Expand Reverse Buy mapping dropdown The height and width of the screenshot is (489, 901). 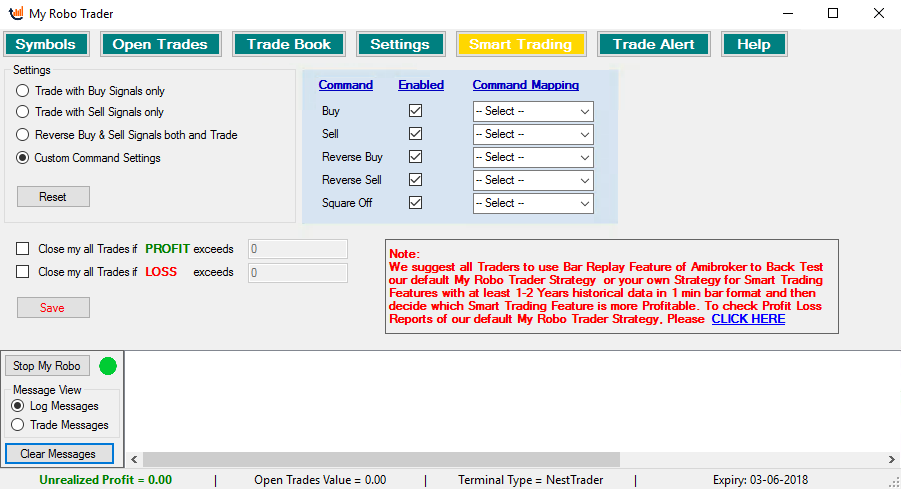[533, 157]
